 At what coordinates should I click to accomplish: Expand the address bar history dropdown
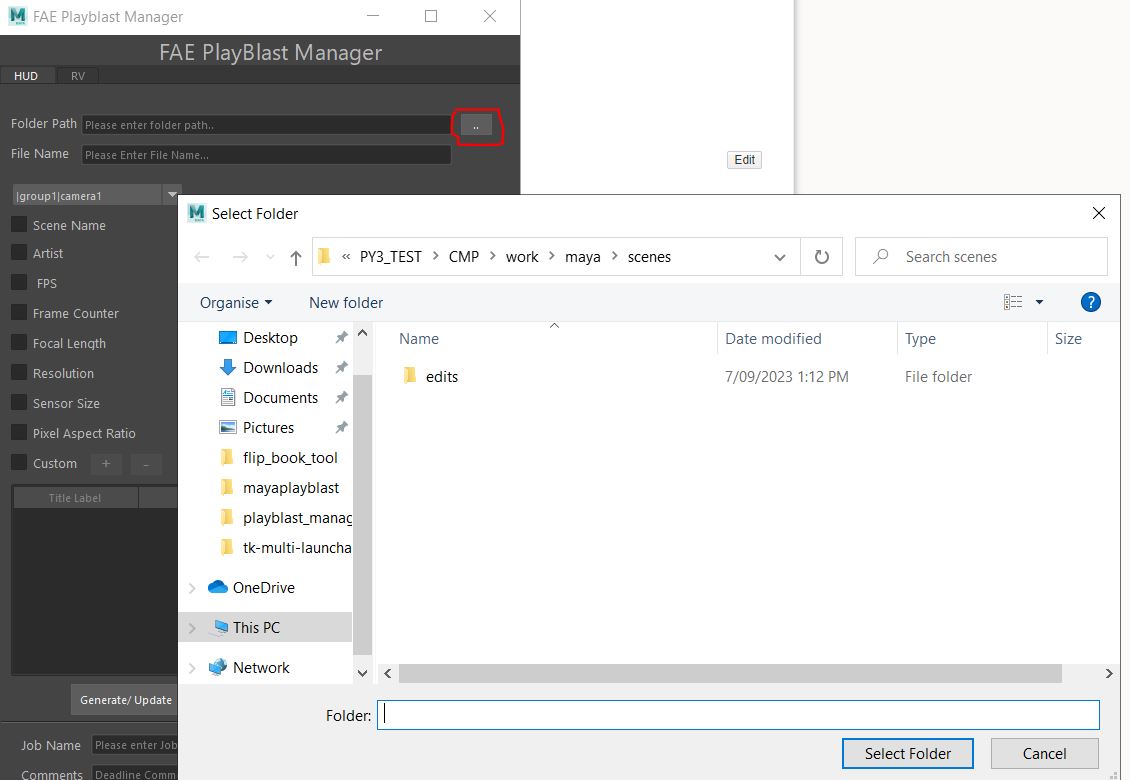[780, 257]
